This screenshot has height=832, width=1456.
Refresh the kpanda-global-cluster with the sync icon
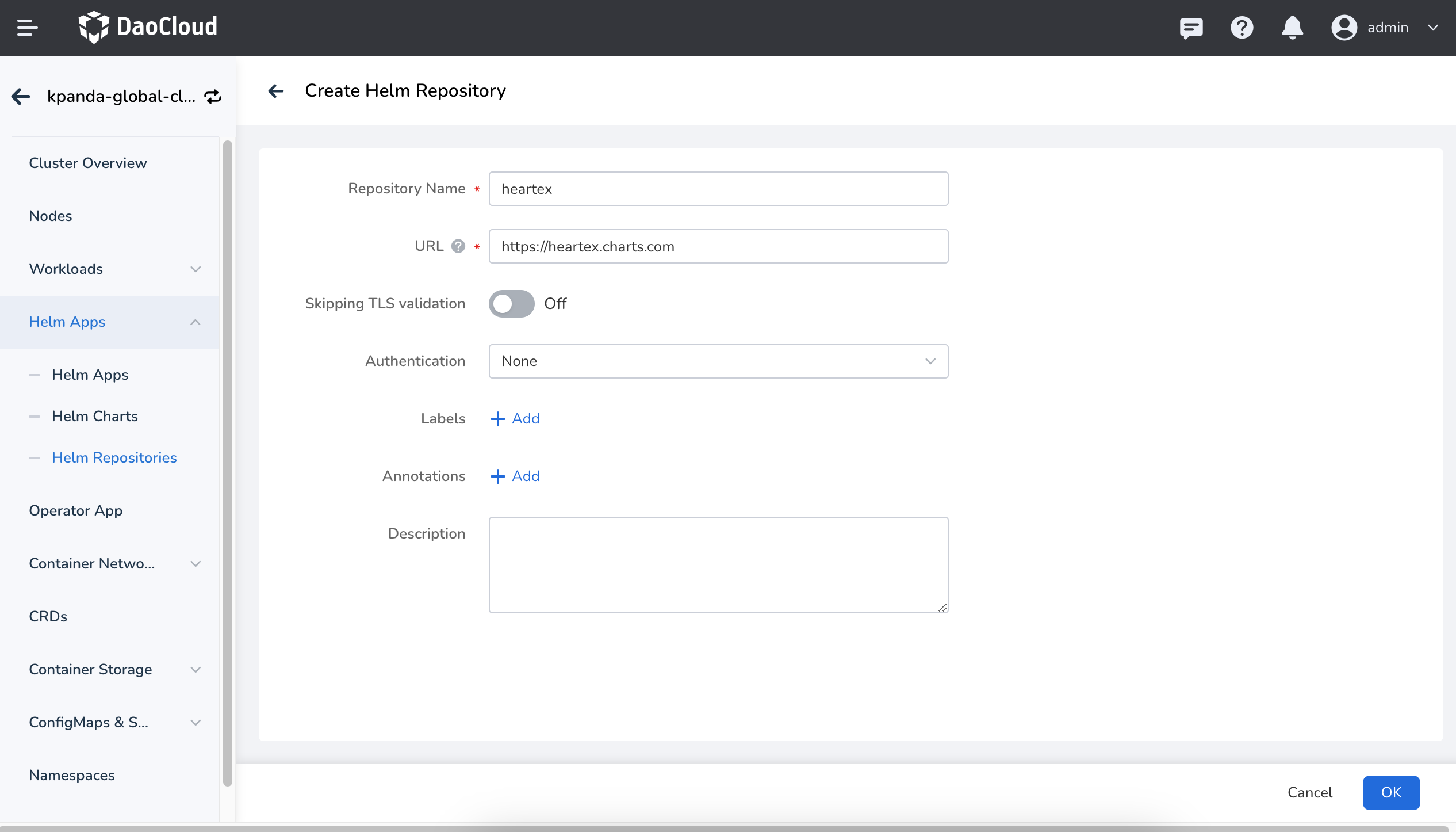(x=212, y=96)
